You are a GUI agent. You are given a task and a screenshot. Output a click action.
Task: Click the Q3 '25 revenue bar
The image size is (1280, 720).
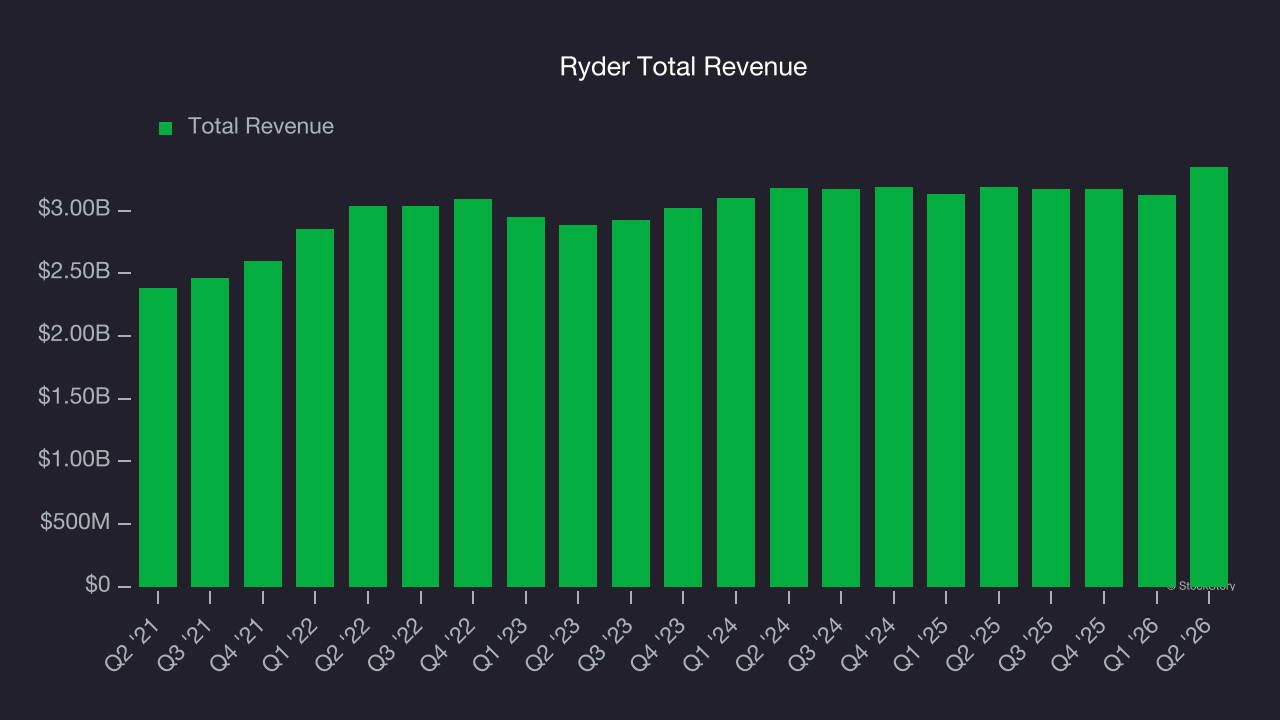coord(1051,388)
